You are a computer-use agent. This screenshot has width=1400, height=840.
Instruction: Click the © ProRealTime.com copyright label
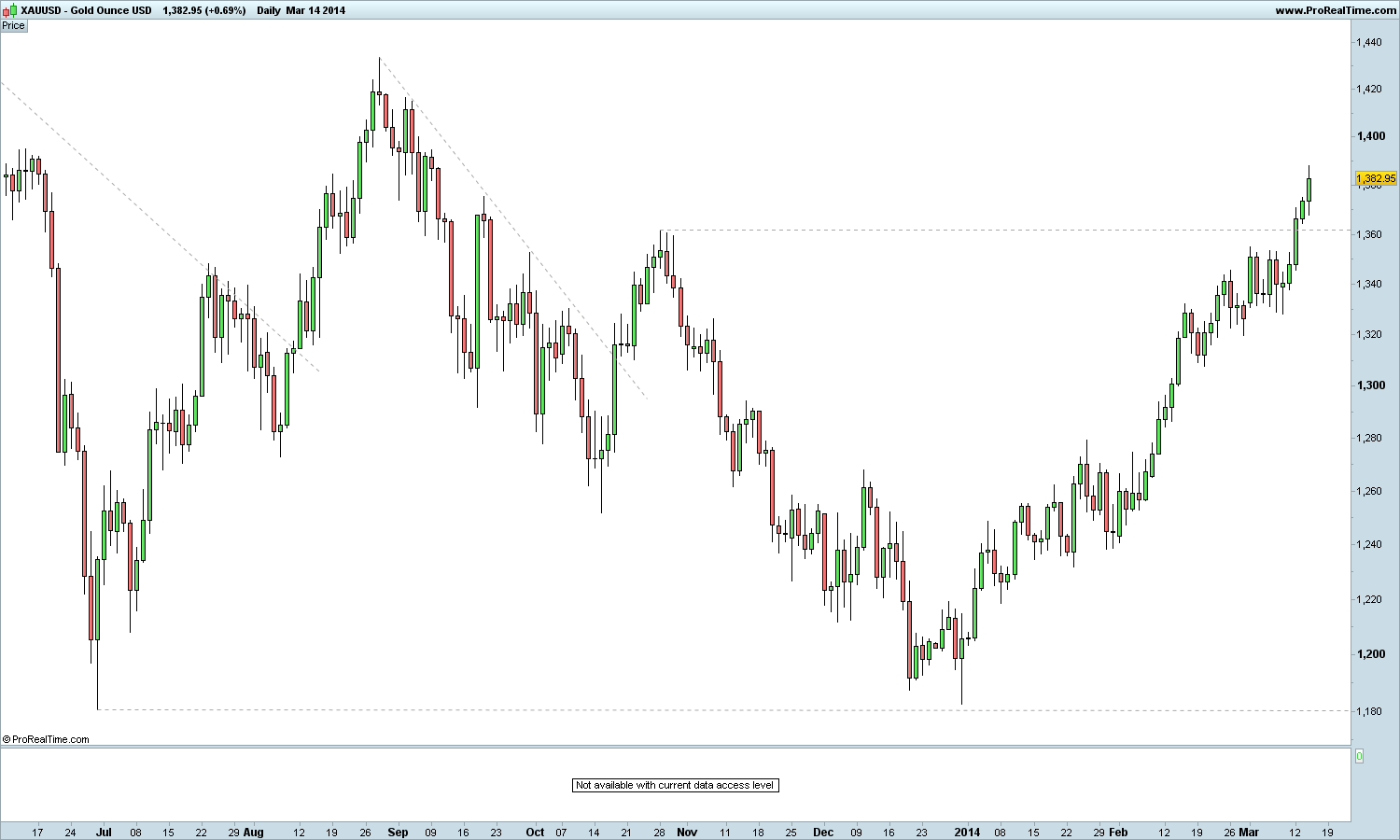(46, 739)
